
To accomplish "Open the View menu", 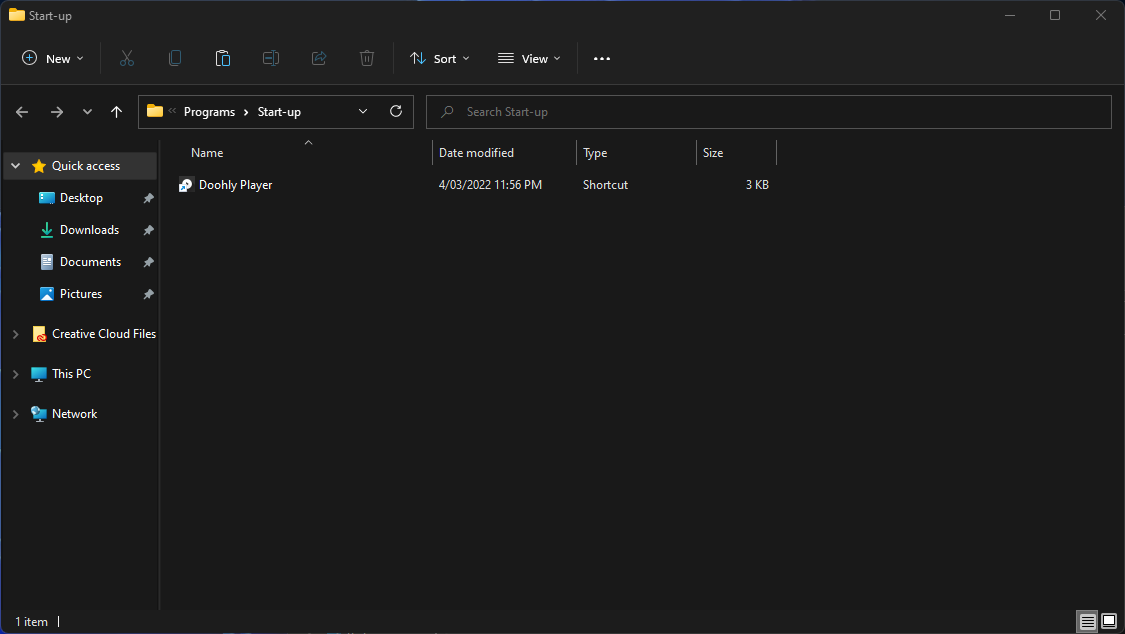I will pos(529,59).
